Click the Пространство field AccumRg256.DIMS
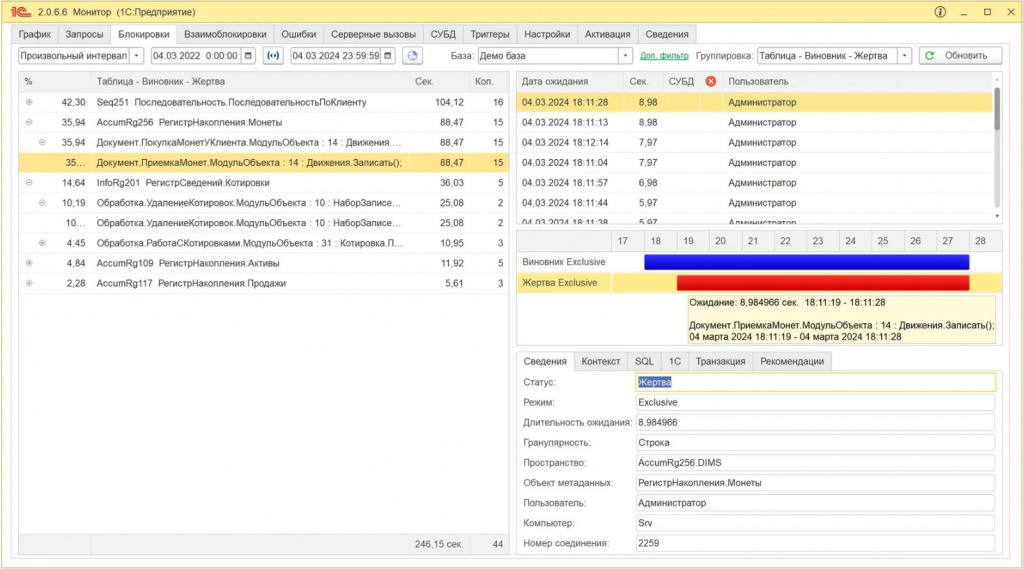 (816, 463)
